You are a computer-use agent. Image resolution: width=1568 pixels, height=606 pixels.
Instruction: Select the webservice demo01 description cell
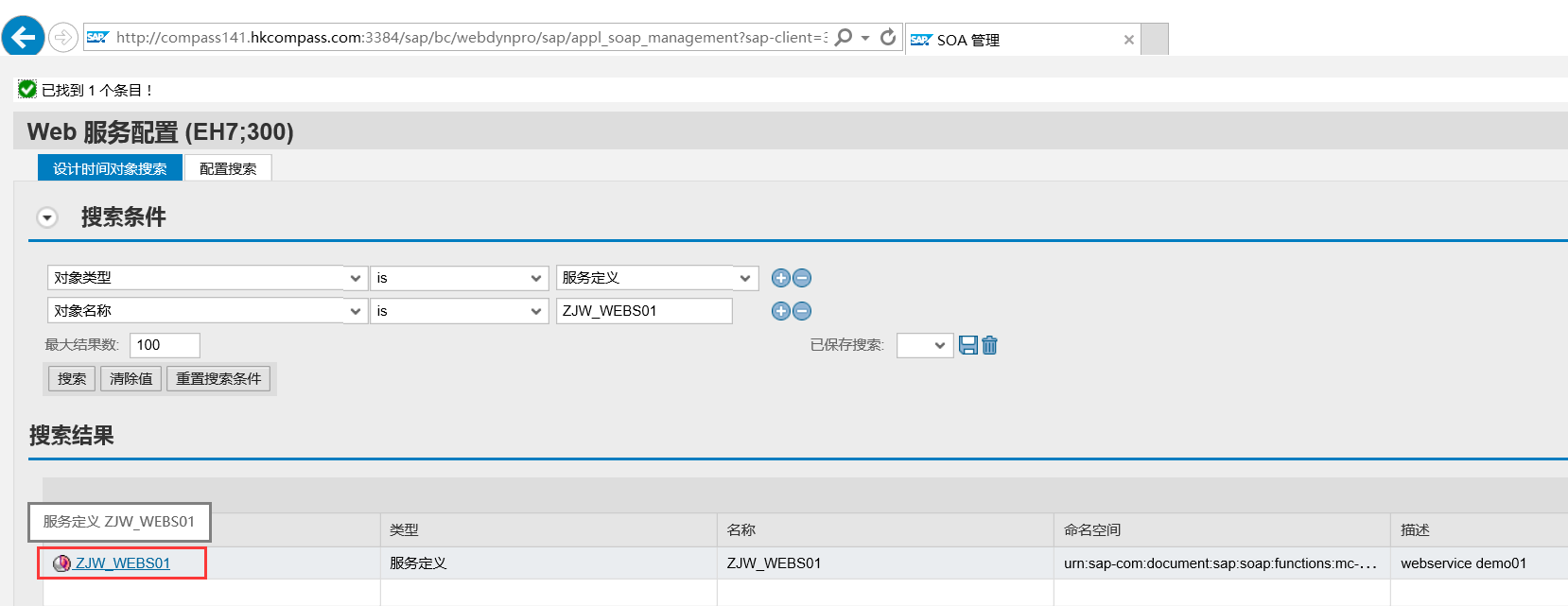1479,563
